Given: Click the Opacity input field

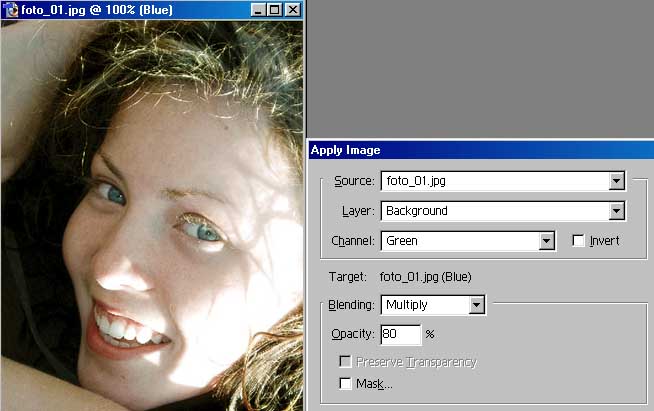Looking at the screenshot, I should tap(401, 334).
